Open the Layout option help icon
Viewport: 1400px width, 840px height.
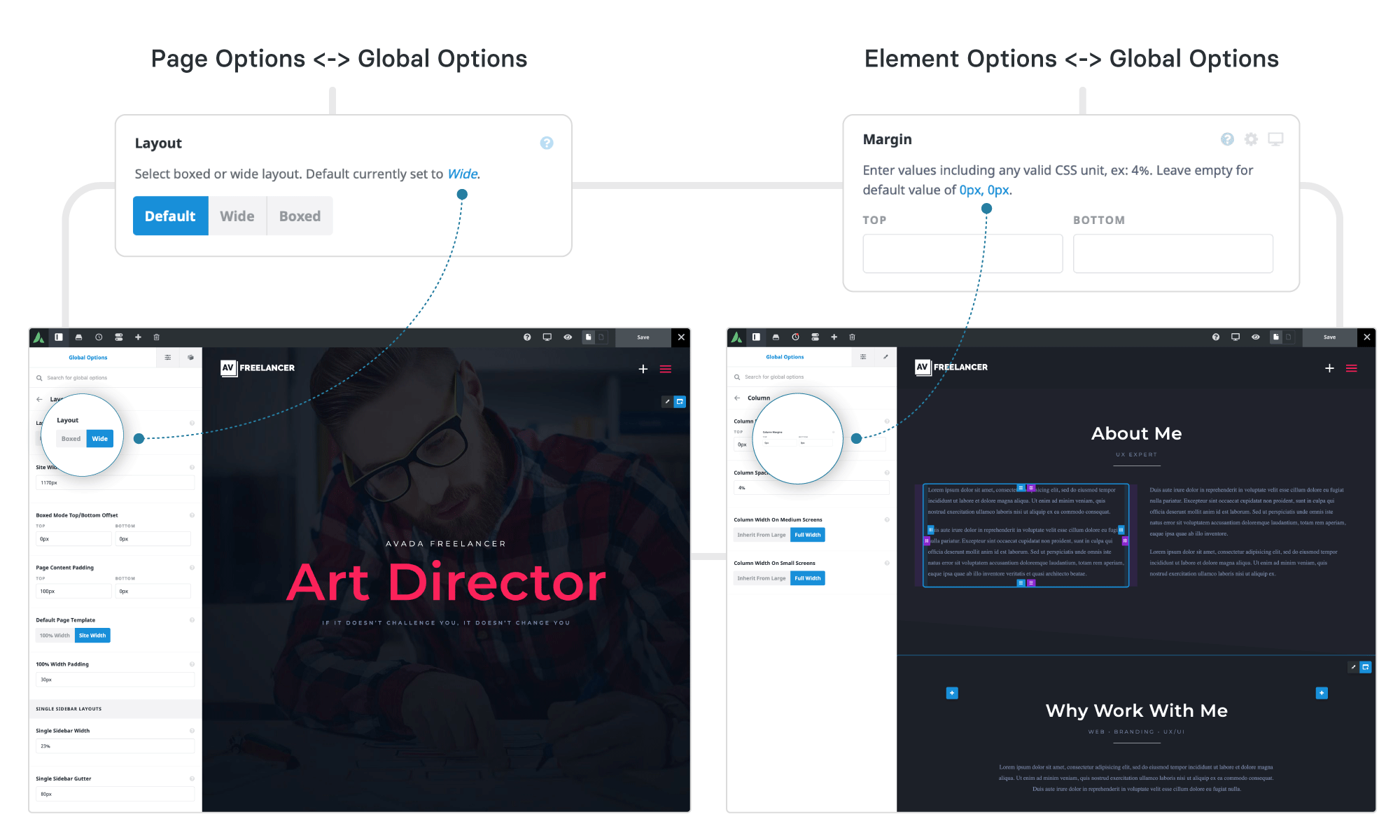coord(547,143)
